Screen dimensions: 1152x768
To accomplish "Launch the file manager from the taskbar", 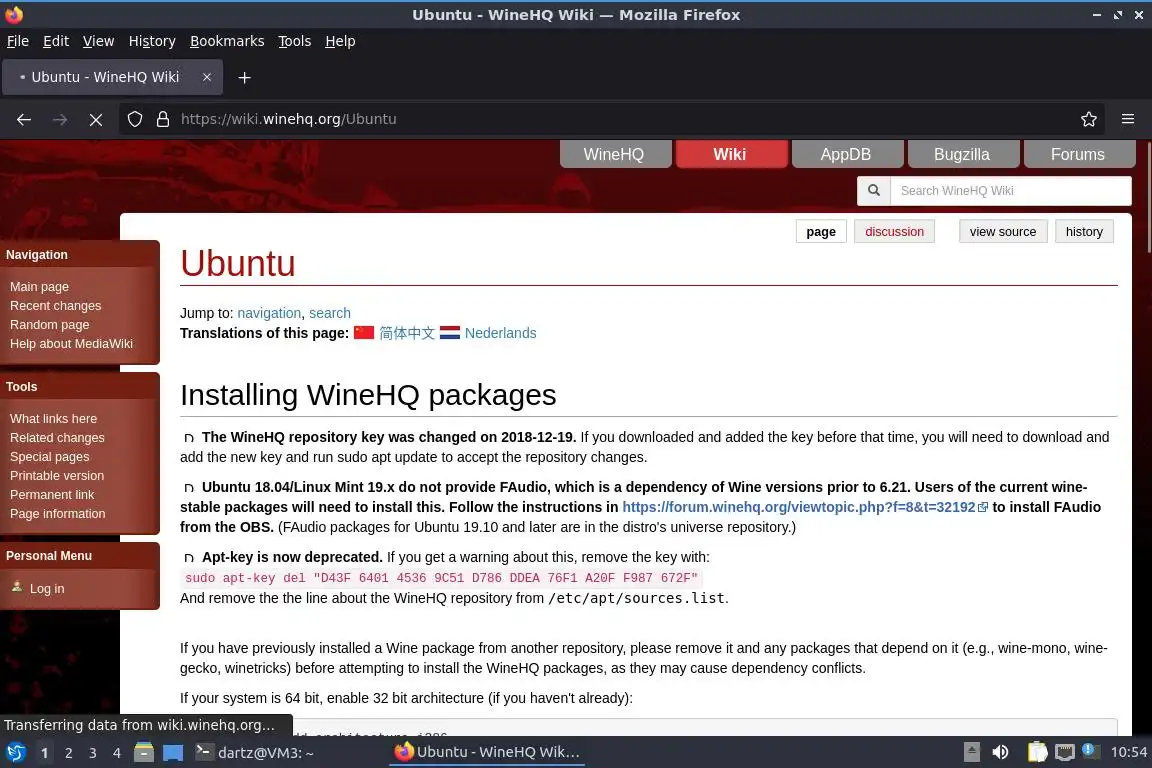I will [144, 753].
